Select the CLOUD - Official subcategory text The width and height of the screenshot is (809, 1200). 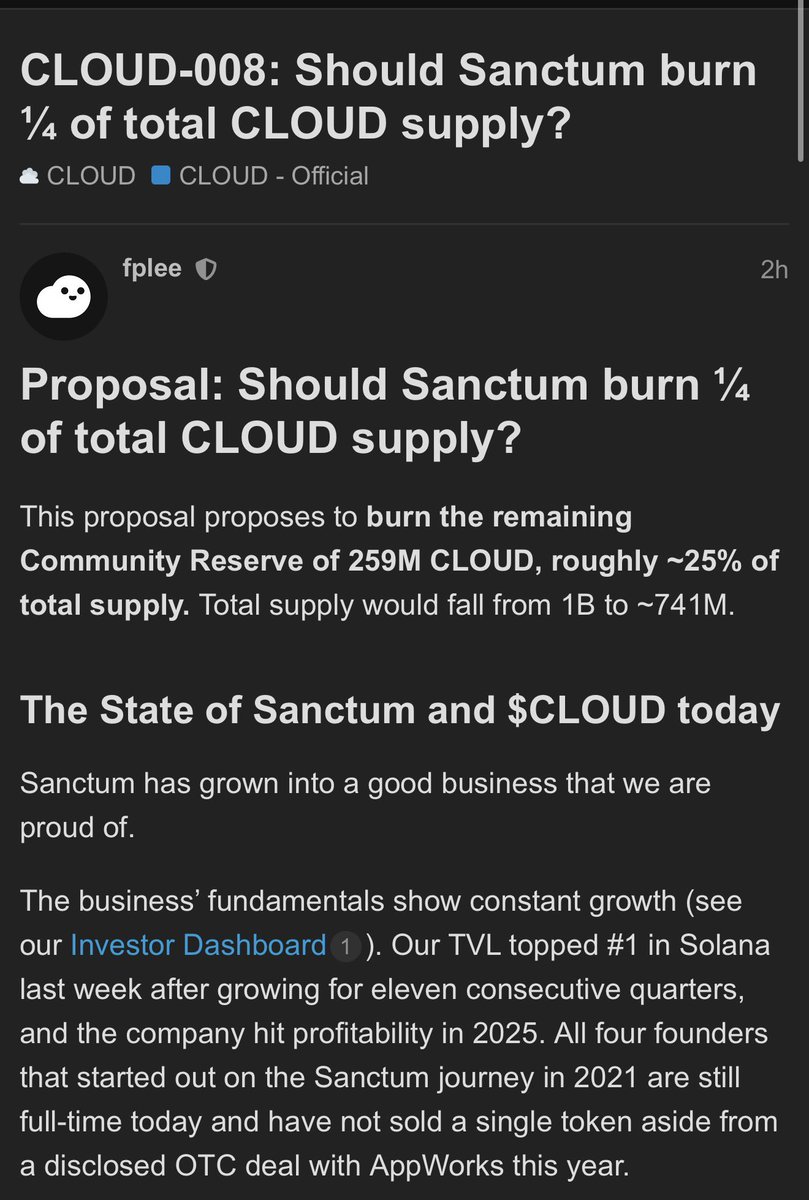(273, 176)
